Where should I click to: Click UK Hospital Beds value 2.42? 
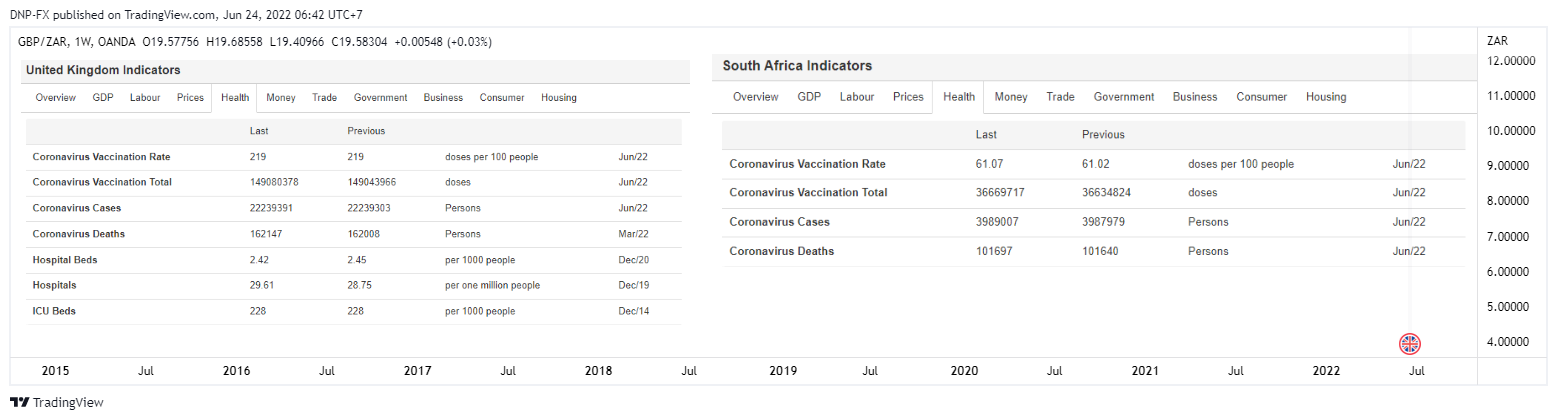pyautogui.click(x=260, y=259)
